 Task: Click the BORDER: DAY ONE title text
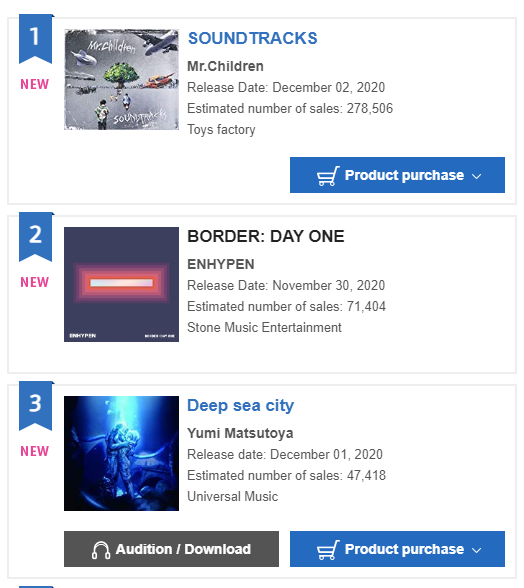[266, 236]
